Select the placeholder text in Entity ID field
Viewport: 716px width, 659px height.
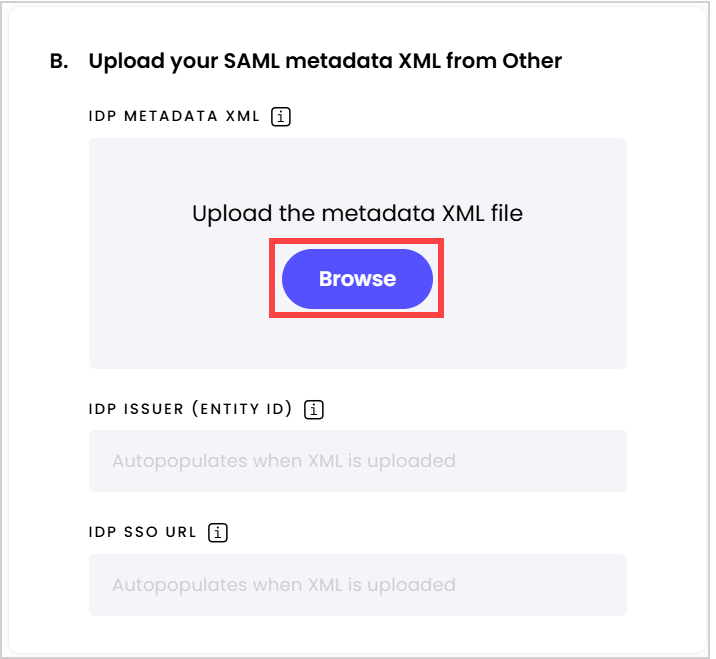(x=284, y=461)
